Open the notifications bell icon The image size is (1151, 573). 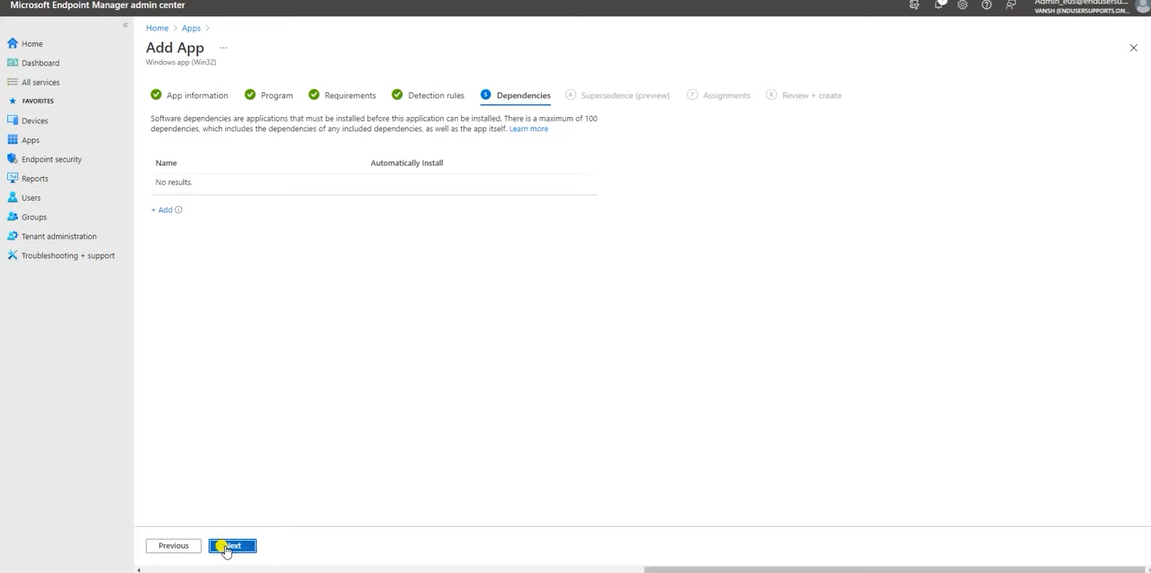pos(939,4)
